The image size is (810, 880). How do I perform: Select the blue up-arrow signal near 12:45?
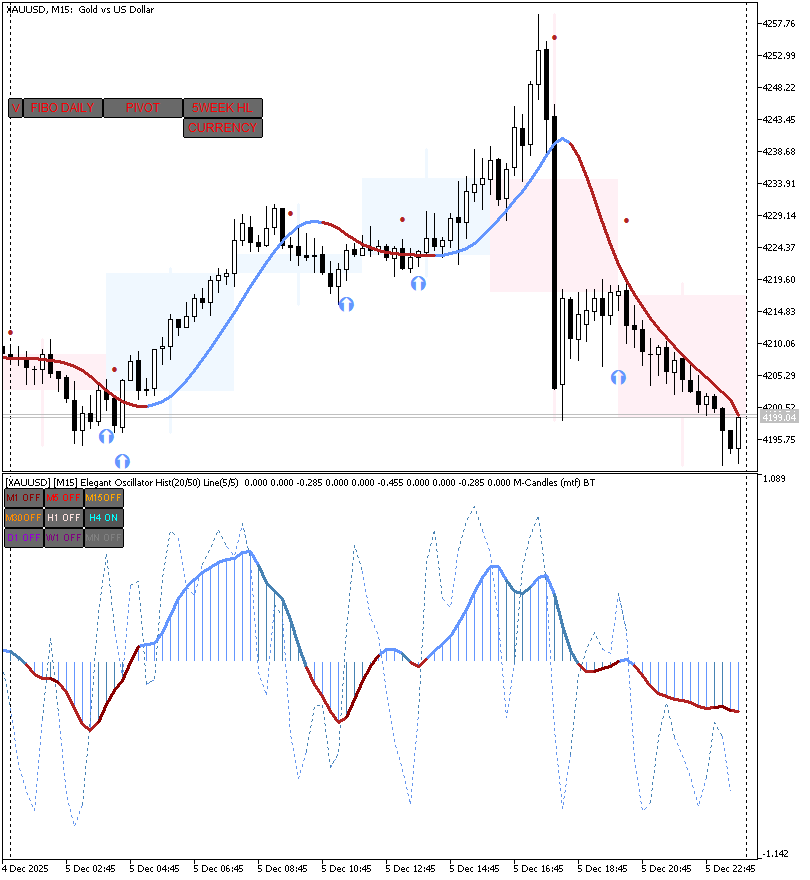pos(418,283)
